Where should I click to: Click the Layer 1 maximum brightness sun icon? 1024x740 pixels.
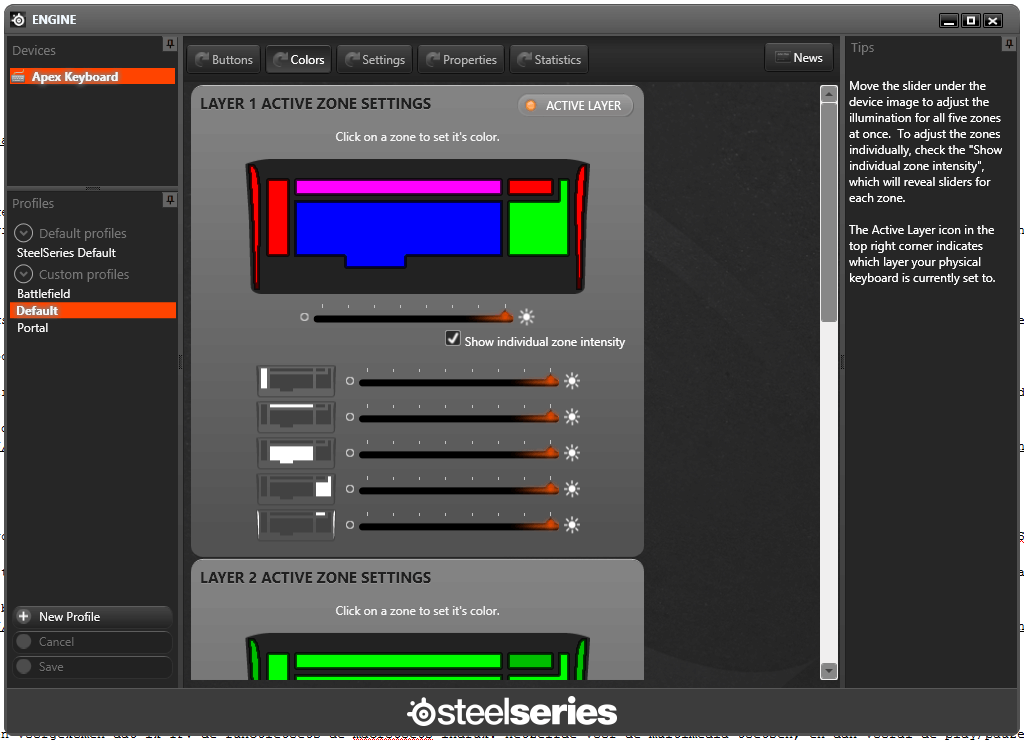click(x=526, y=317)
